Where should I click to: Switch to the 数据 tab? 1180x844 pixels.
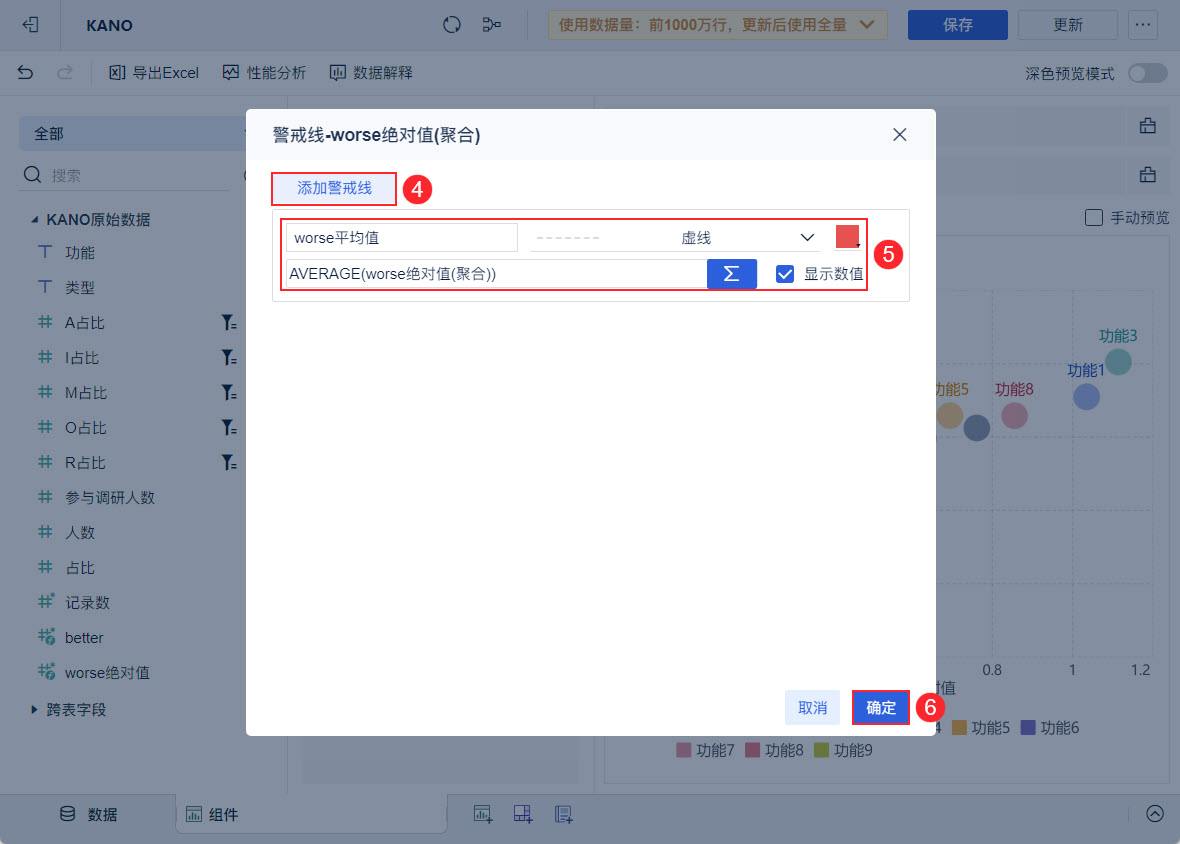pyautogui.click(x=88, y=815)
